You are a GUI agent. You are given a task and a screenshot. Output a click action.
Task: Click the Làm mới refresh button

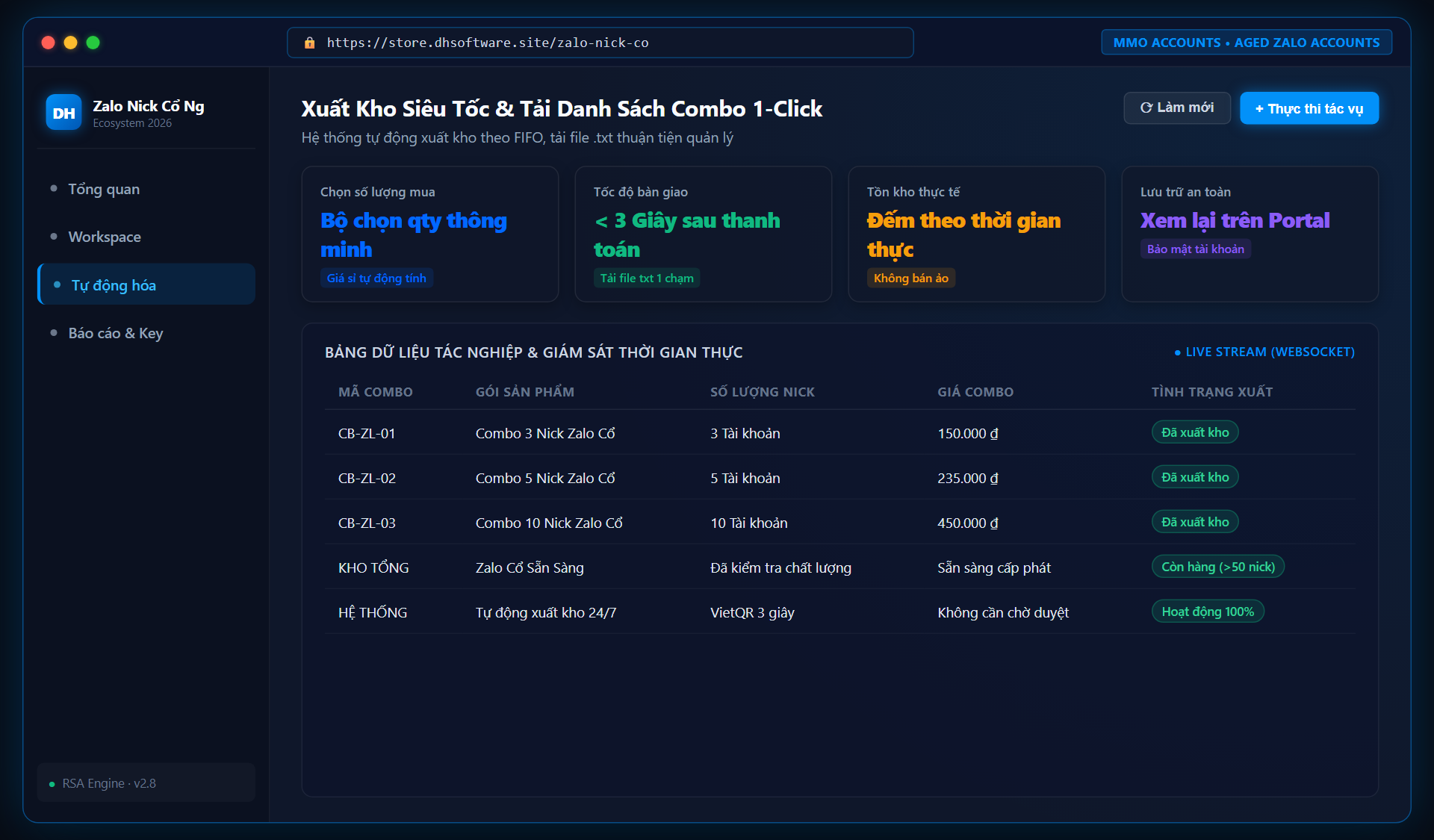click(1177, 108)
